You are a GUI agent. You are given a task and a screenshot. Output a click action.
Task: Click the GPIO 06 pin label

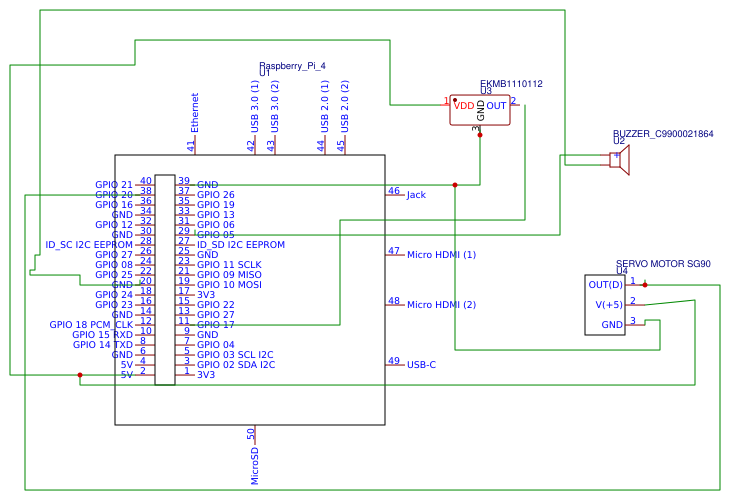click(x=216, y=225)
